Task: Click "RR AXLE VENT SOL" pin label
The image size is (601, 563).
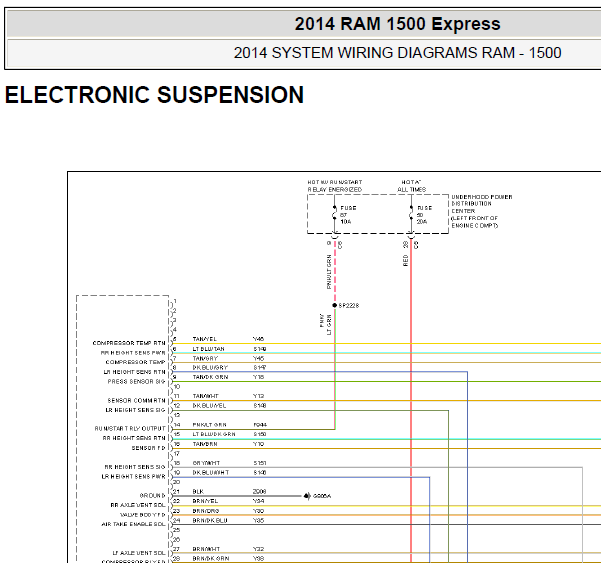Action: 138,505
